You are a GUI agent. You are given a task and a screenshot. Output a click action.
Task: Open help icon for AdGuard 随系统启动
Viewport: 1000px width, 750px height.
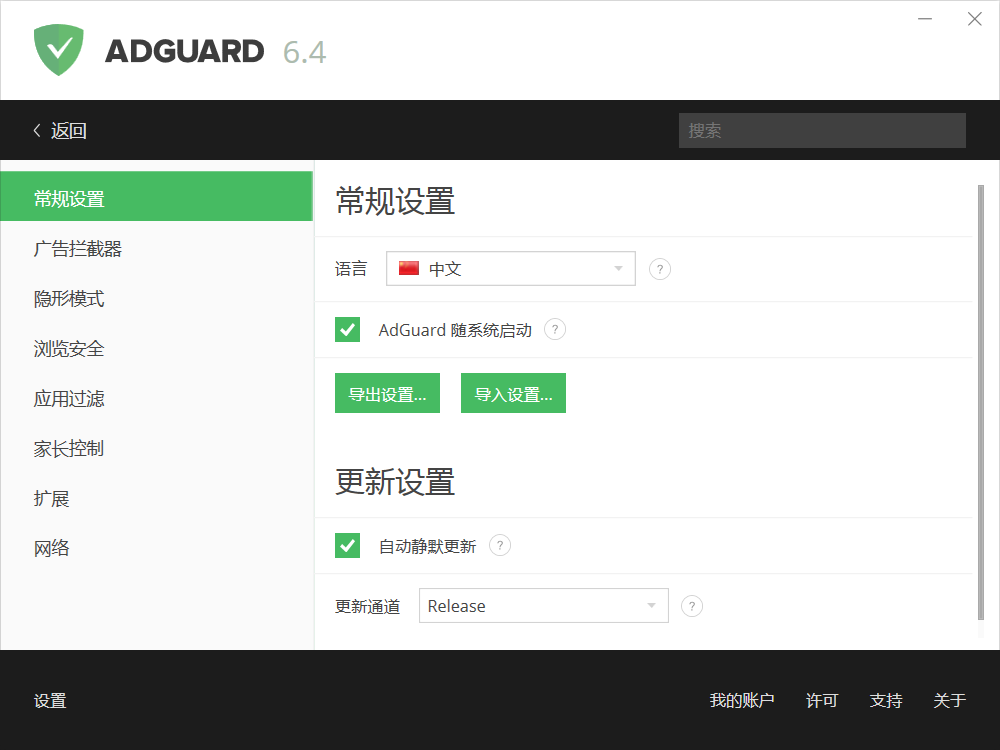point(555,330)
